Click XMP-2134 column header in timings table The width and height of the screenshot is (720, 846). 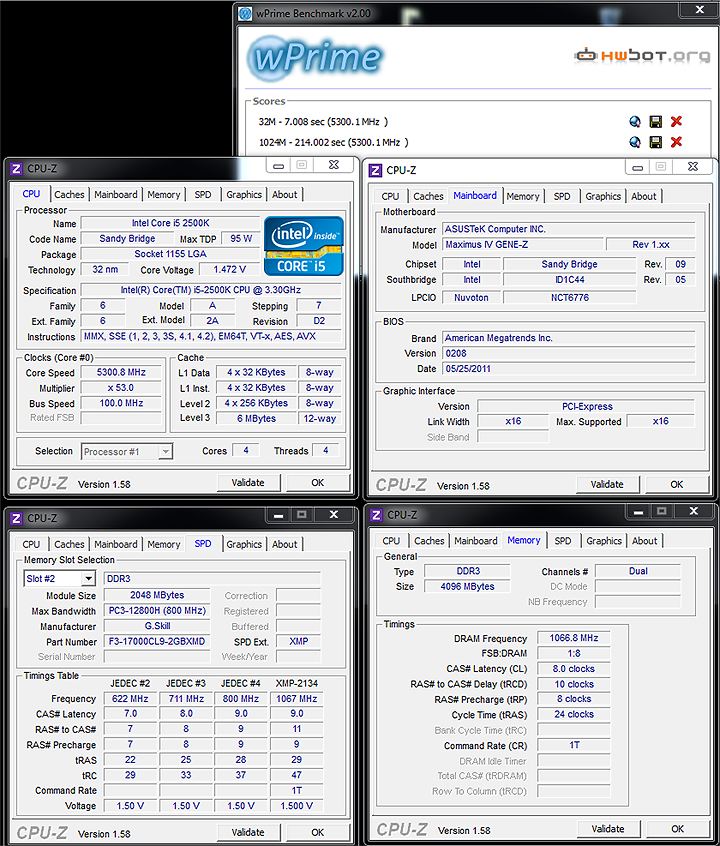click(x=297, y=683)
